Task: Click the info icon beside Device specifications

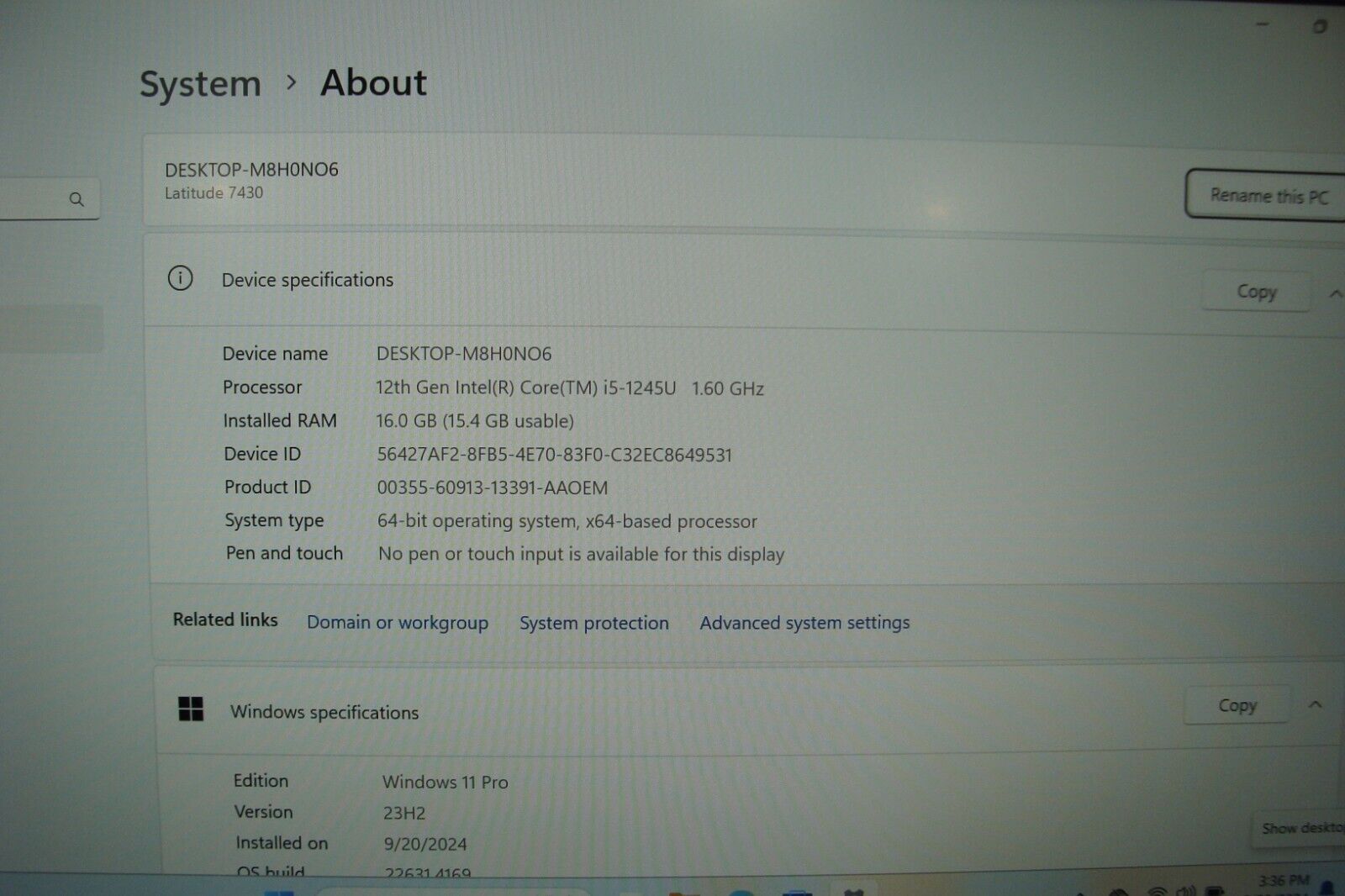Action: click(180, 278)
